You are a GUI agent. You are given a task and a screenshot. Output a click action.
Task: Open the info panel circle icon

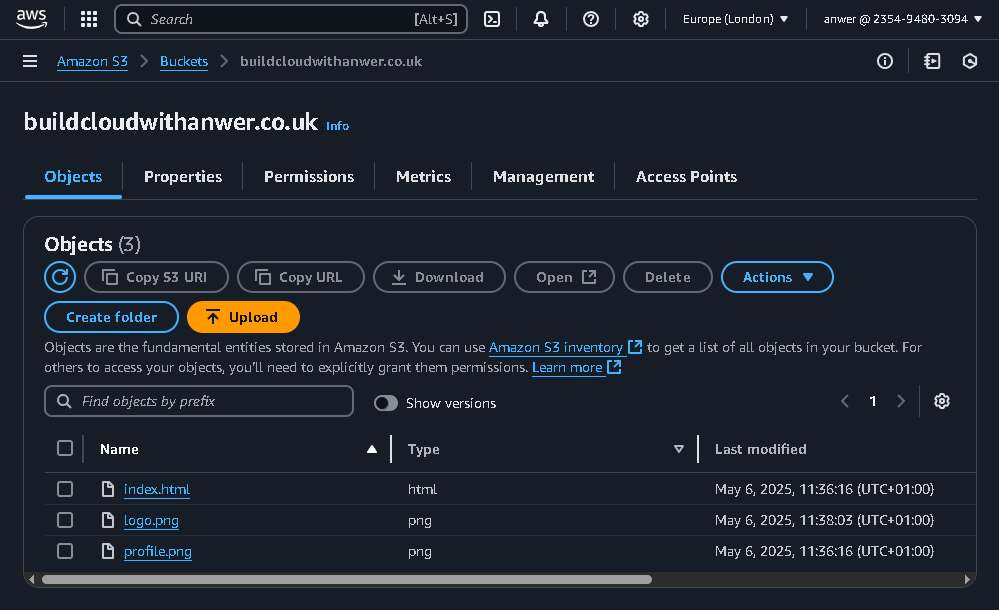[x=884, y=61]
